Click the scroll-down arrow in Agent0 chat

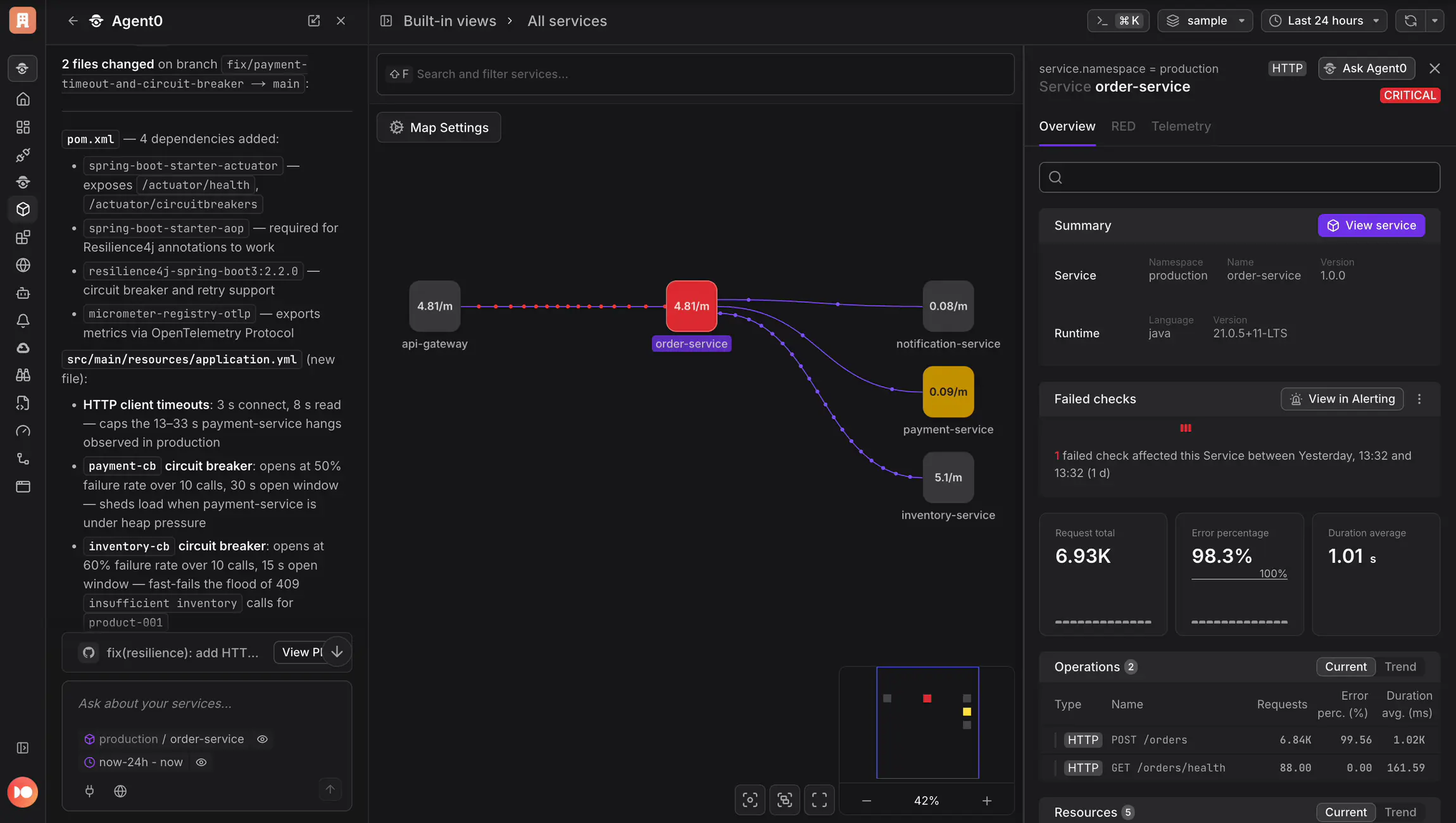[337, 651]
